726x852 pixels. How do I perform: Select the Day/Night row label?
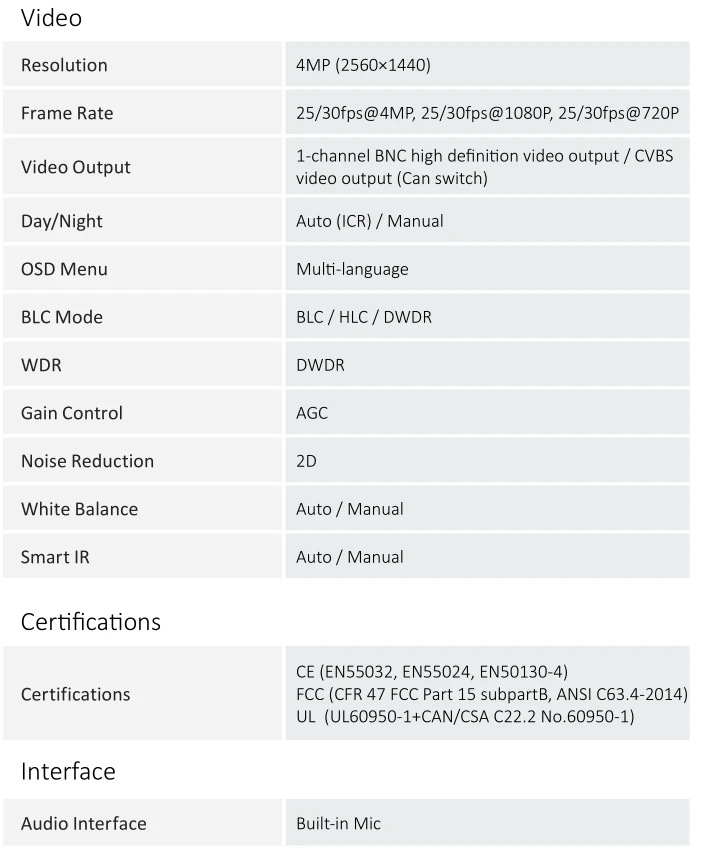(x=61, y=221)
